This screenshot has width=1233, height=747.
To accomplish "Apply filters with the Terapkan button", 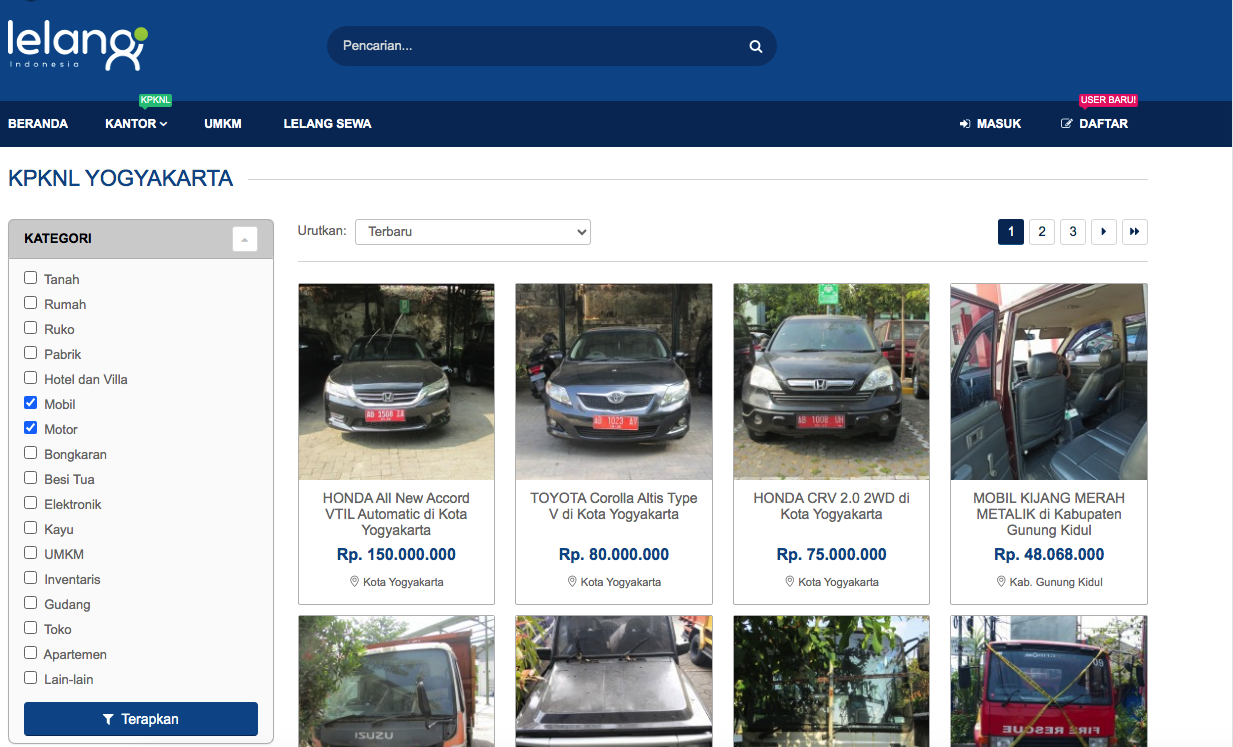I will click(141, 719).
